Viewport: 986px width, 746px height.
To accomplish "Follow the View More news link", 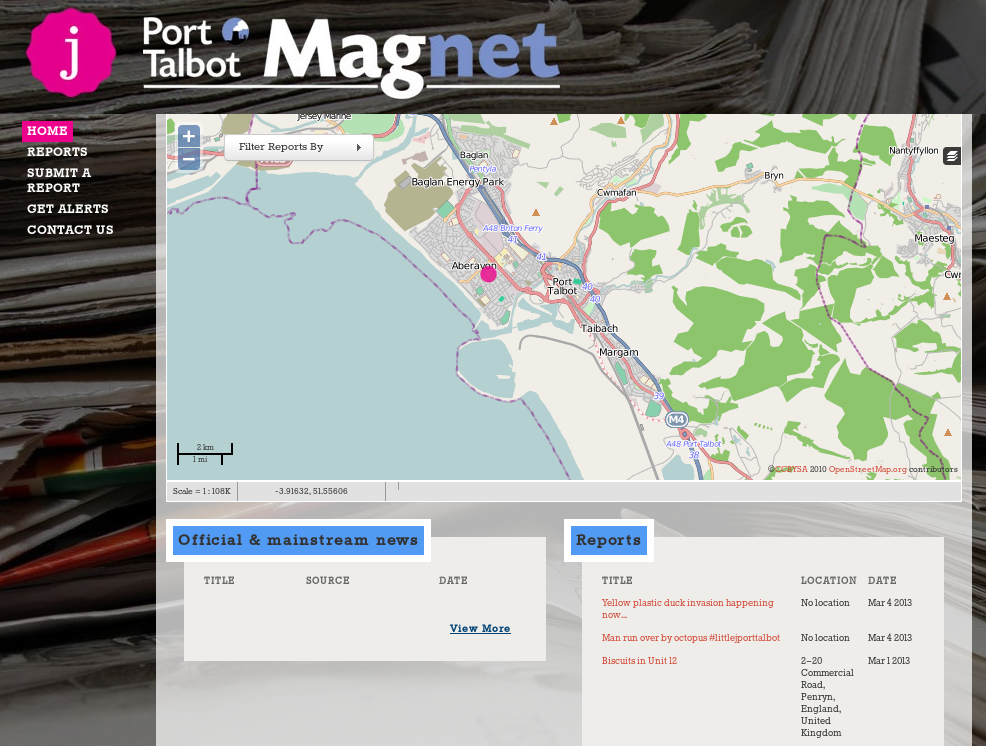I will pyautogui.click(x=480, y=628).
